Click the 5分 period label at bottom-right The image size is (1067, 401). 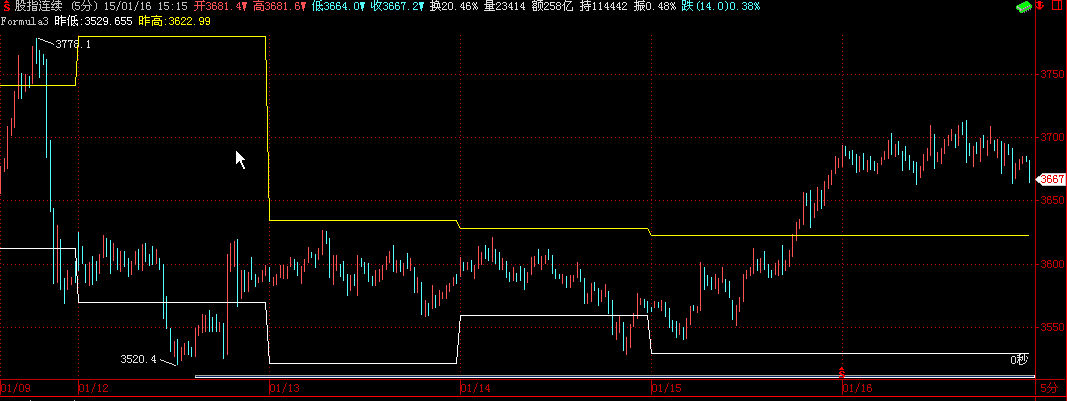click(x=1047, y=387)
